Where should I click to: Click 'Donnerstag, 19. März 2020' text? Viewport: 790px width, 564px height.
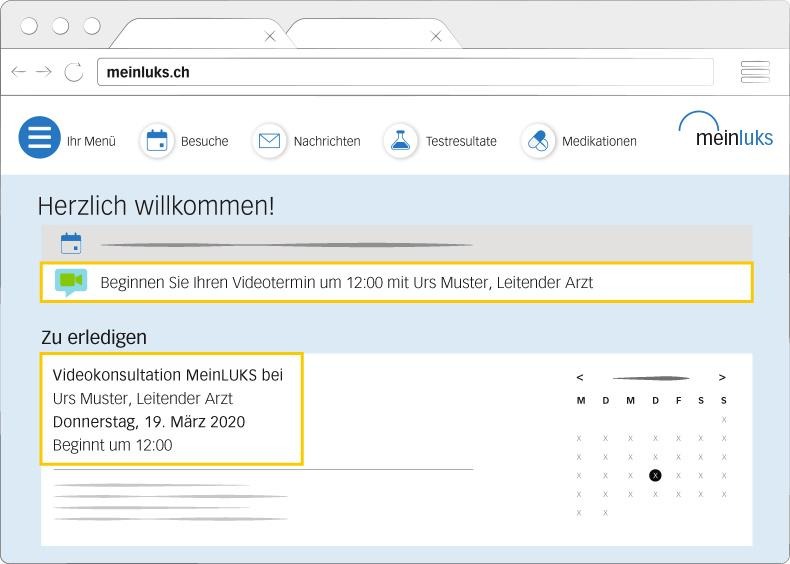tap(149, 422)
